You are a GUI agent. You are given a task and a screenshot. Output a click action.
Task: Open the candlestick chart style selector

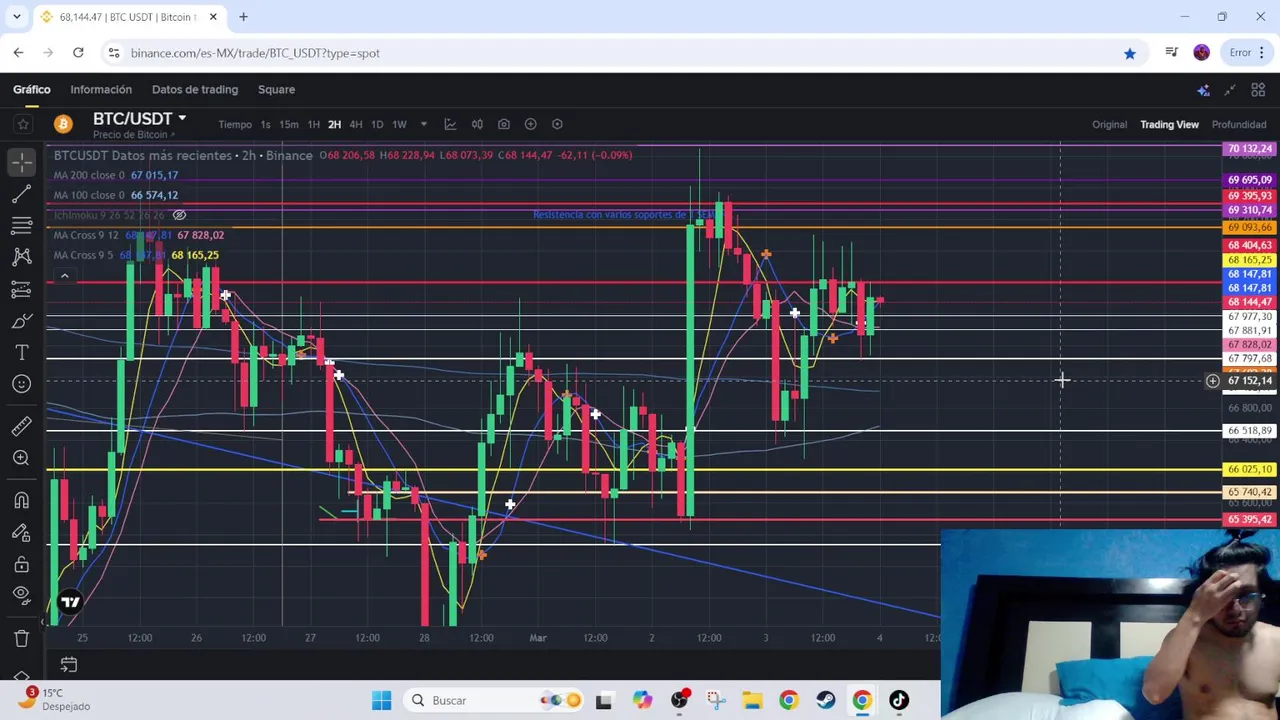477,124
